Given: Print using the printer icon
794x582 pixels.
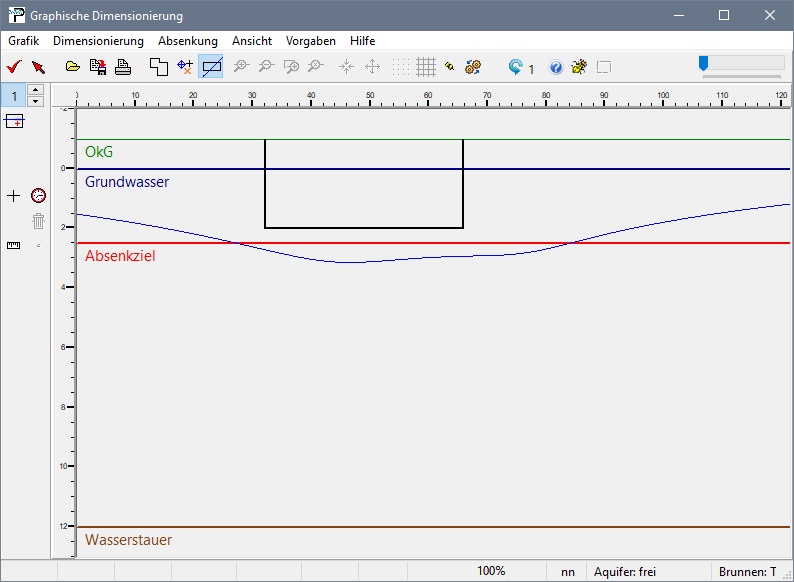Looking at the screenshot, I should tap(122, 67).
